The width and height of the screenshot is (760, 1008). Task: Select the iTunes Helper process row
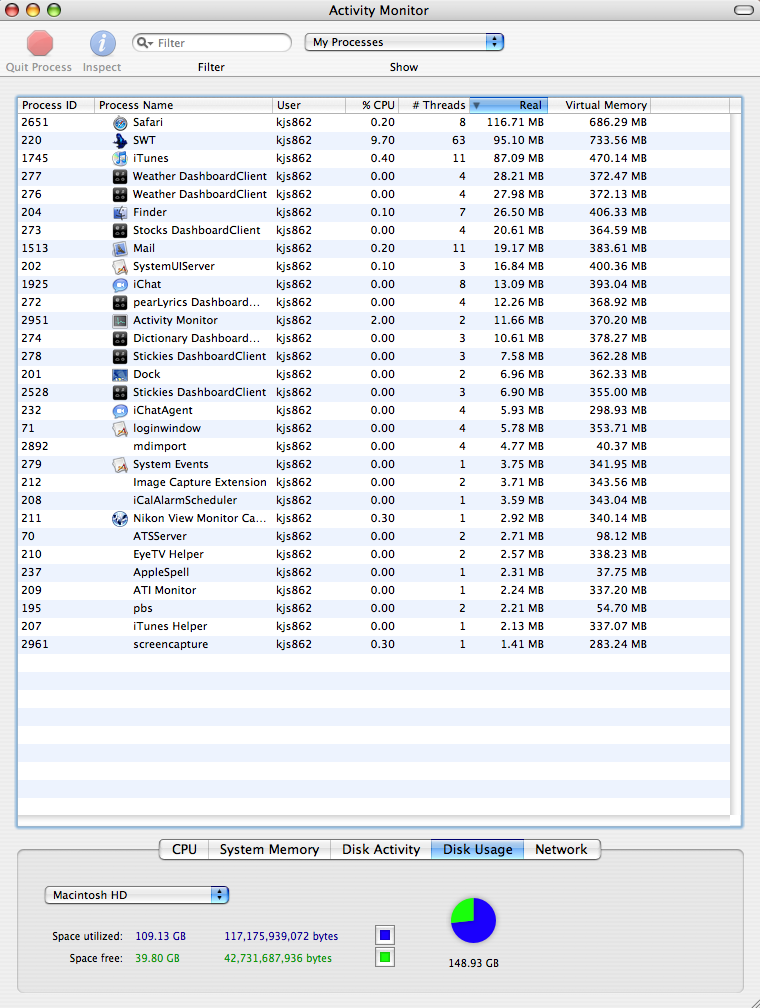[x=374, y=627]
